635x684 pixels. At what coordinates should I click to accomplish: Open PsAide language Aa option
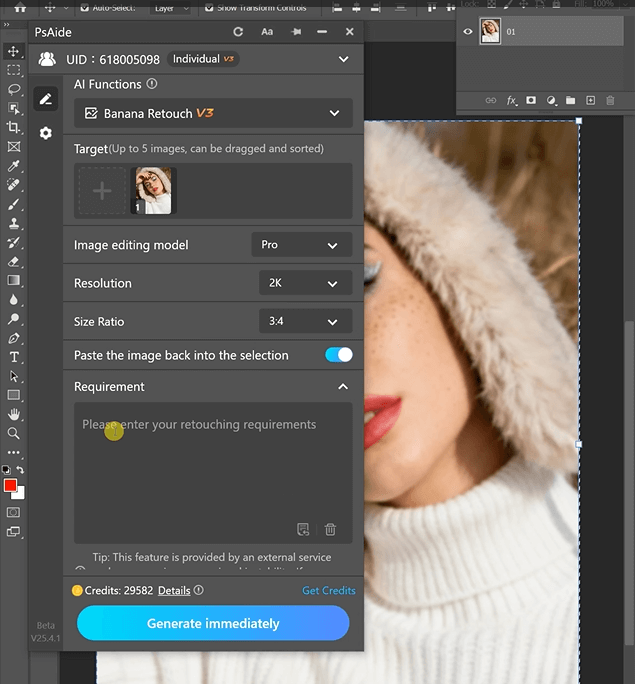click(267, 32)
